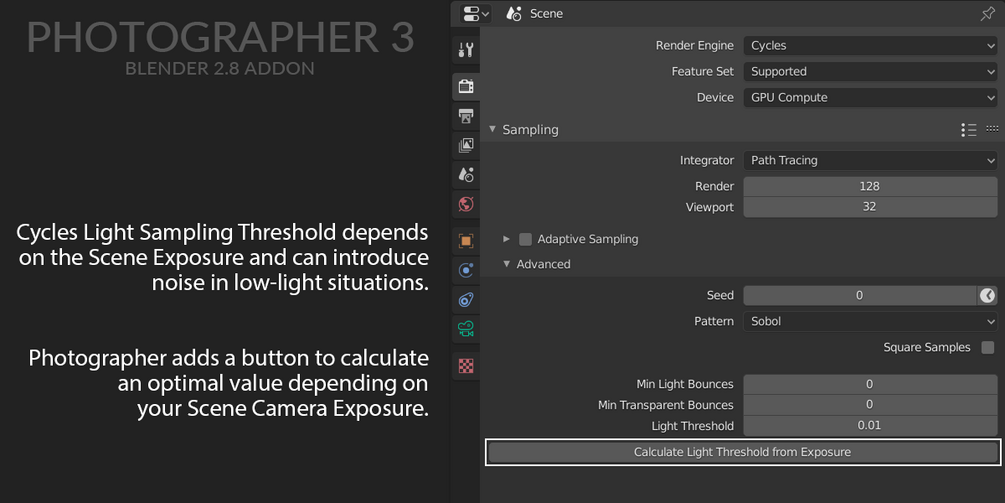Click Calculate Light Threshold from Exposure
This screenshot has height=503, width=1005.
(x=742, y=452)
